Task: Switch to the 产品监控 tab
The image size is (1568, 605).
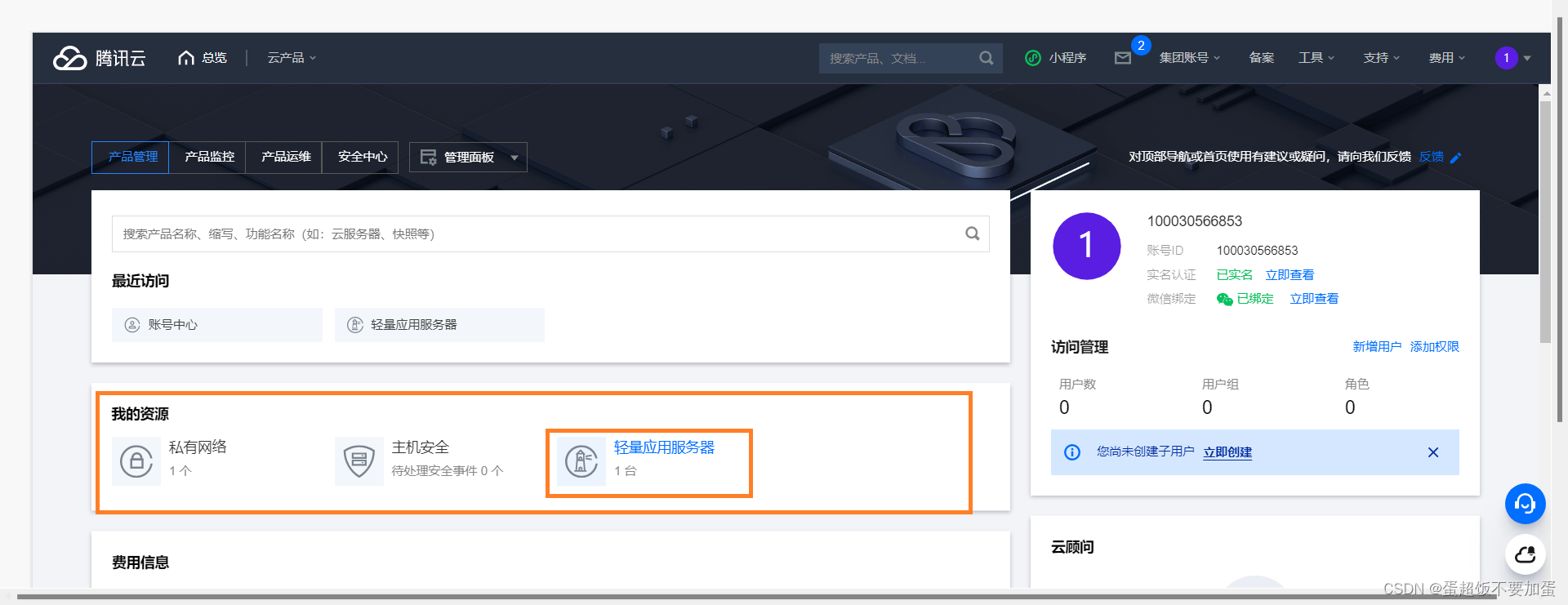Action: point(209,157)
